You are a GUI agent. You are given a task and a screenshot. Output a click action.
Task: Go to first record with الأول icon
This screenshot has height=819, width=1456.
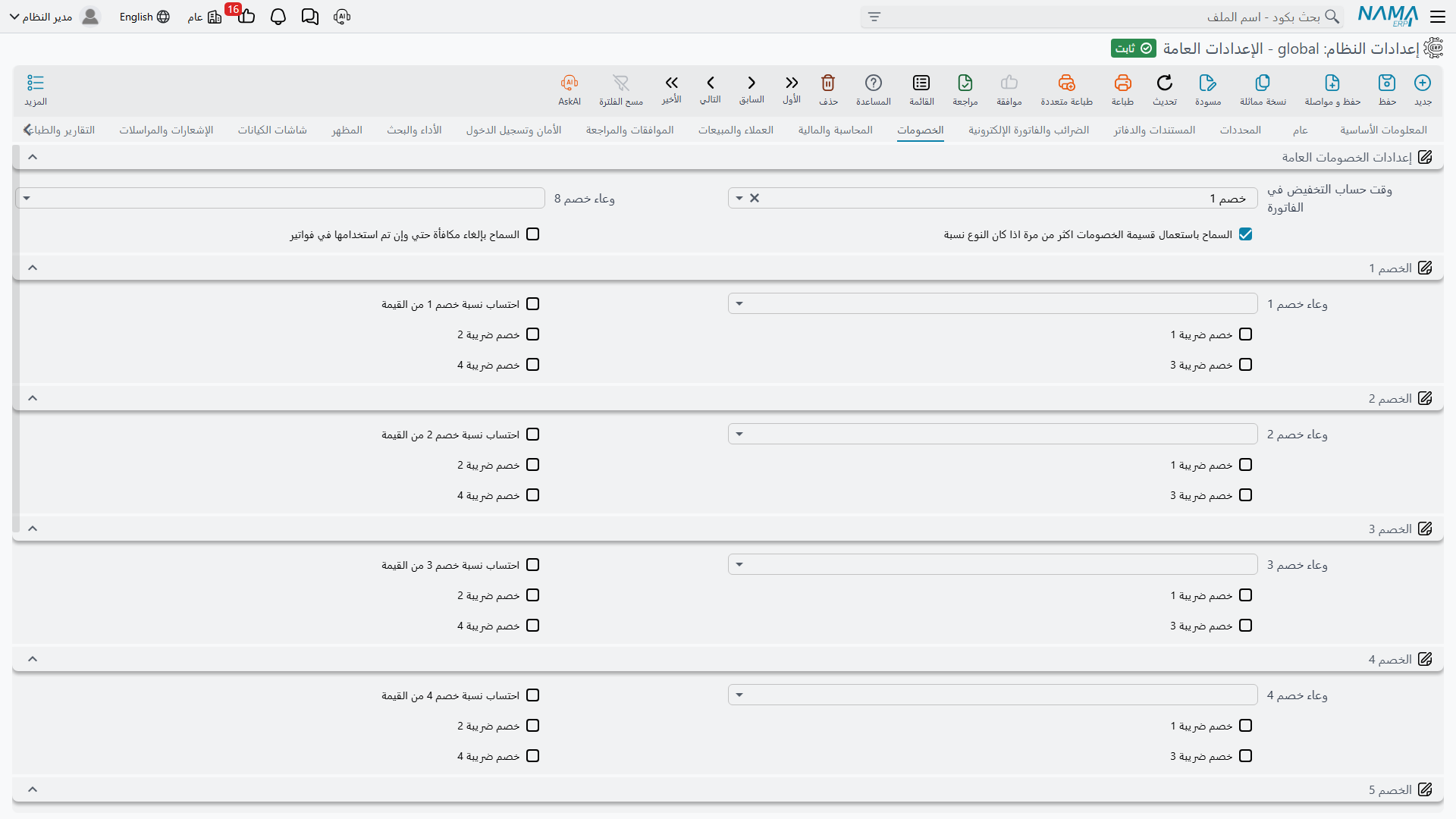[792, 83]
